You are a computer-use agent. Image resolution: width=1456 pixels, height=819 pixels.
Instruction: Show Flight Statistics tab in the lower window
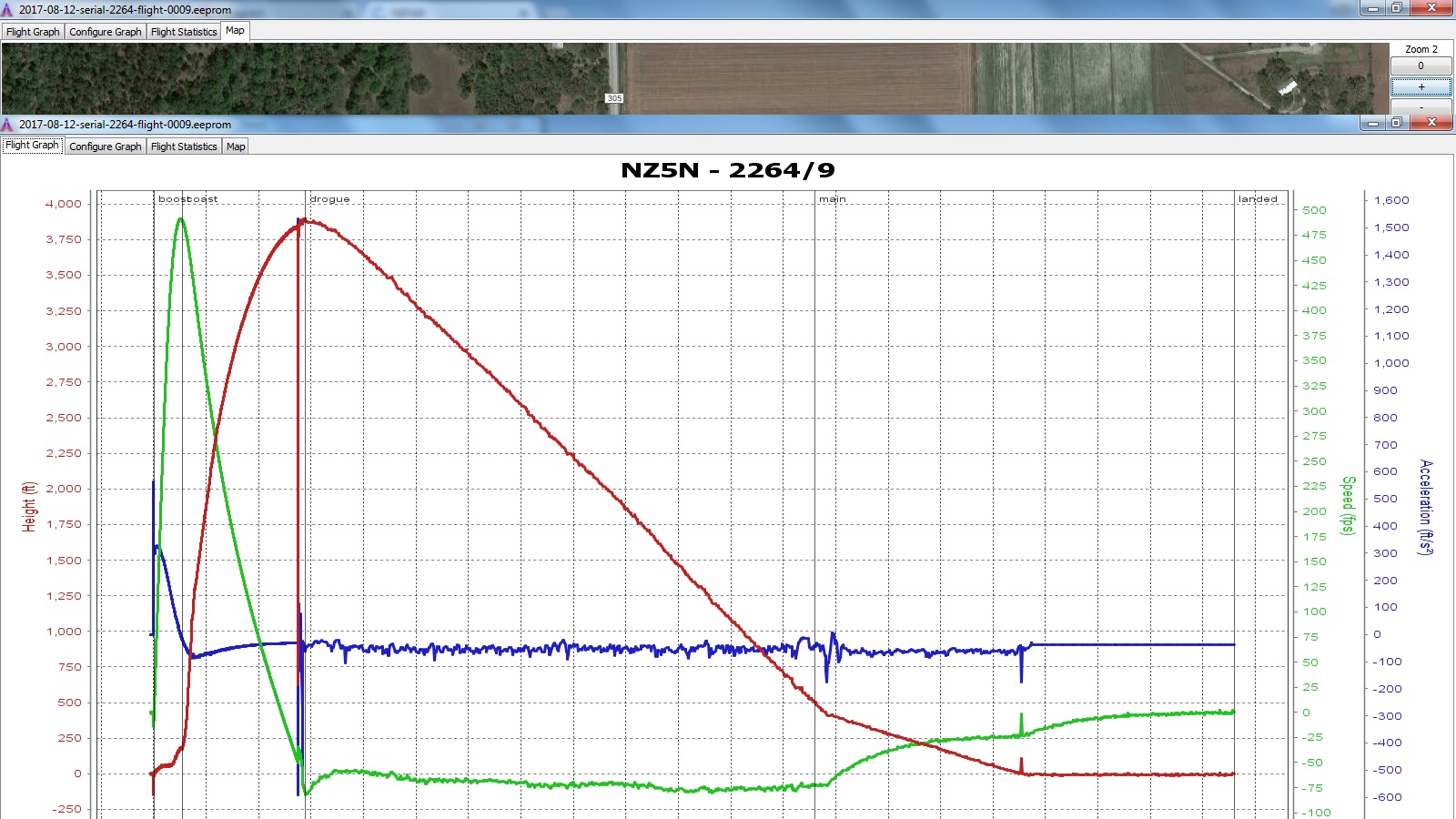(x=184, y=147)
